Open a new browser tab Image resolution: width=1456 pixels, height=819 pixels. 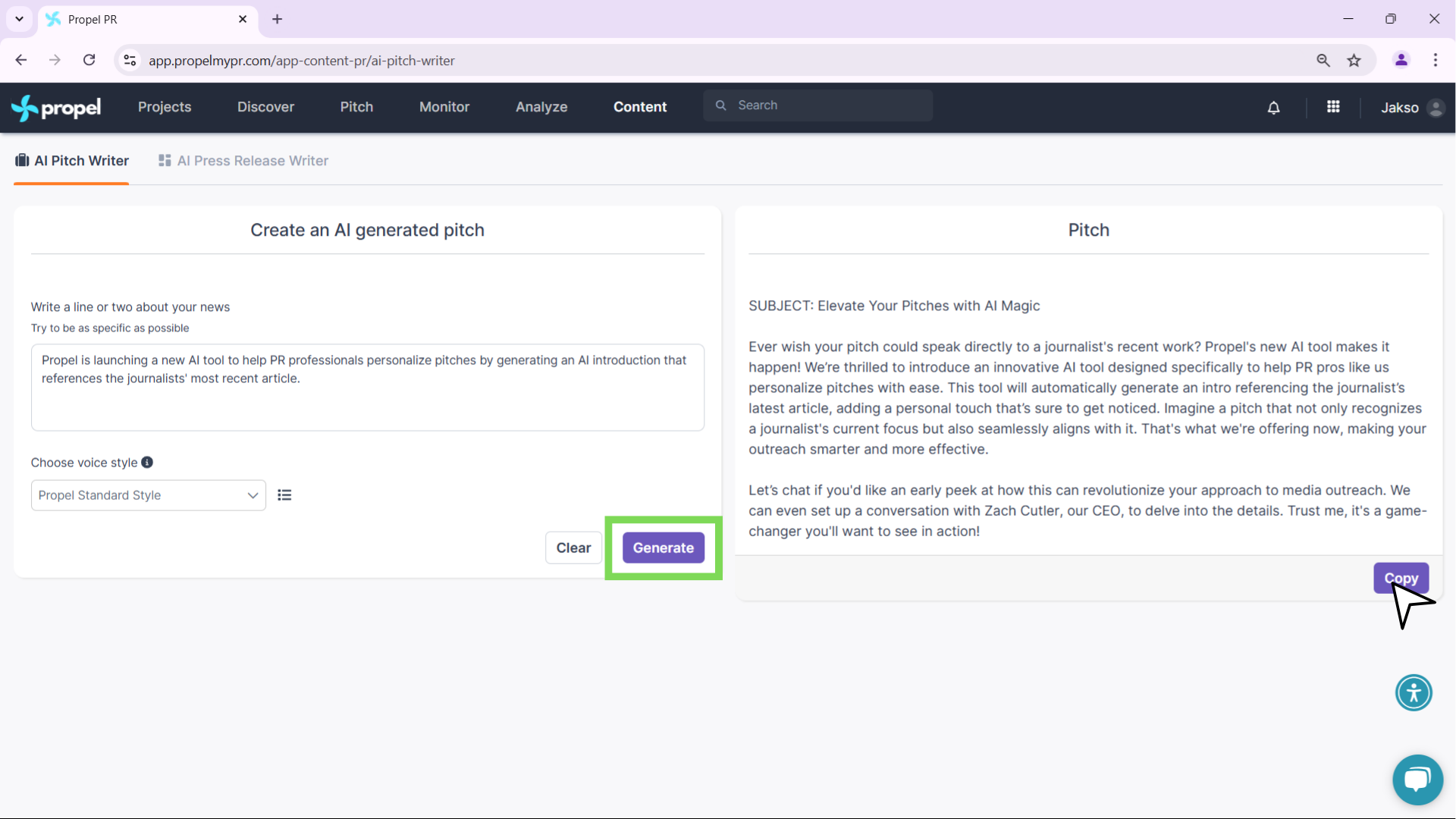[x=278, y=19]
